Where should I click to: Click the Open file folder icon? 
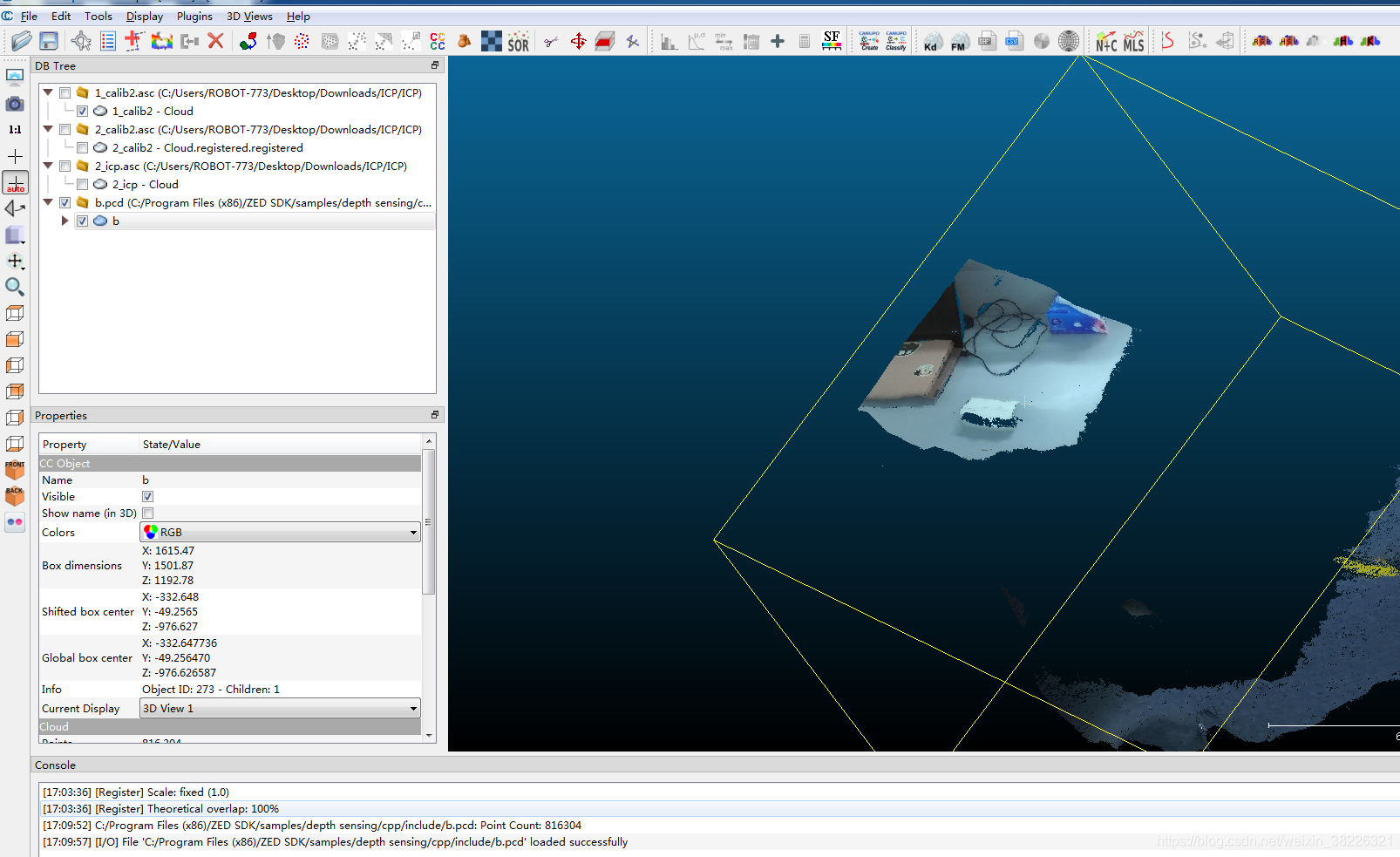click(22, 40)
